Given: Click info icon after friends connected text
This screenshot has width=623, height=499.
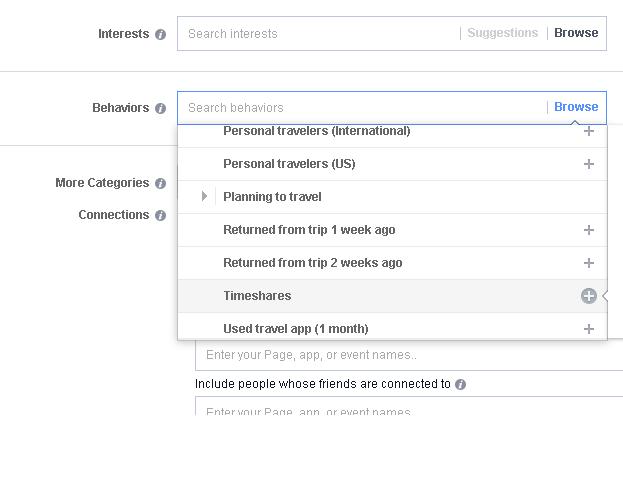Looking at the screenshot, I should (x=460, y=384).
